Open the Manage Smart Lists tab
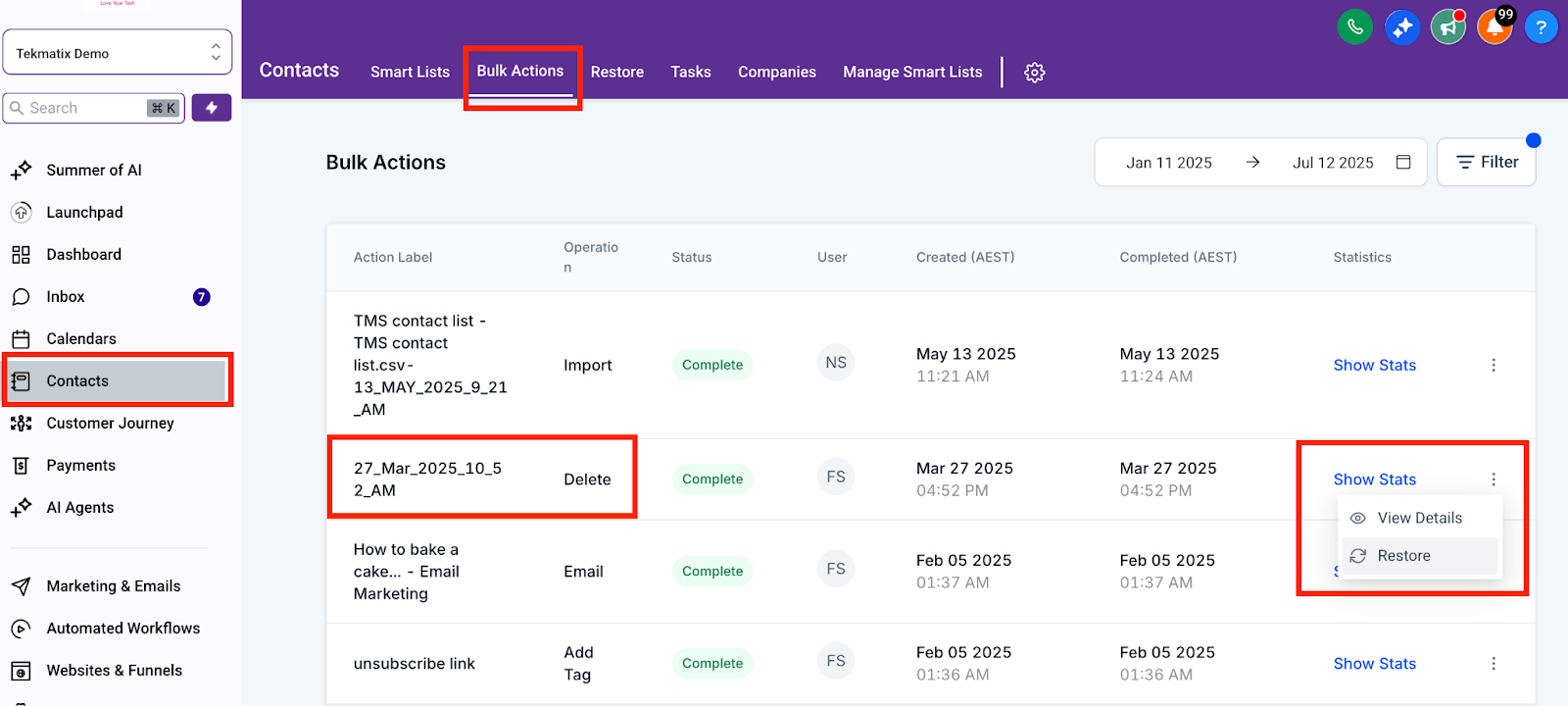Screen dimensions: 1568x706 coord(912,72)
